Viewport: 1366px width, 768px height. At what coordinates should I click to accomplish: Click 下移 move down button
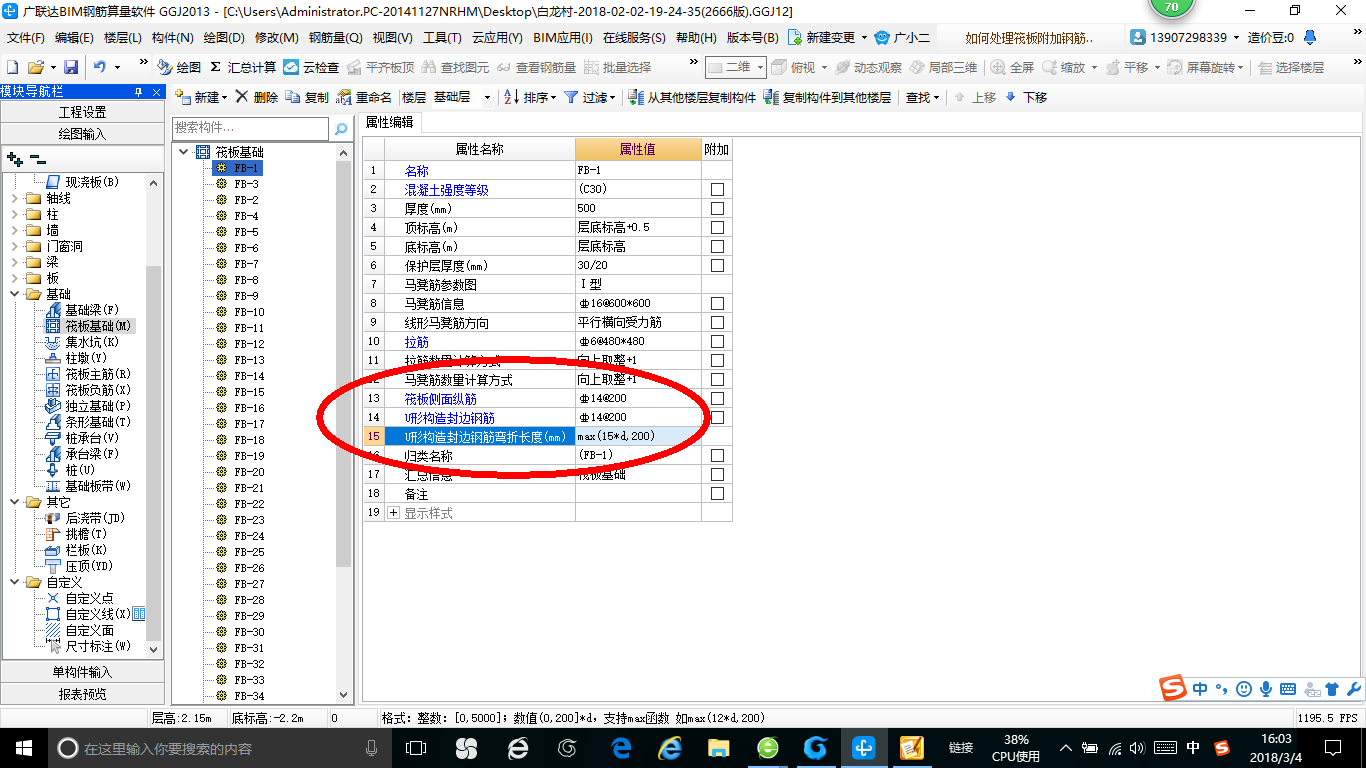(1026, 97)
